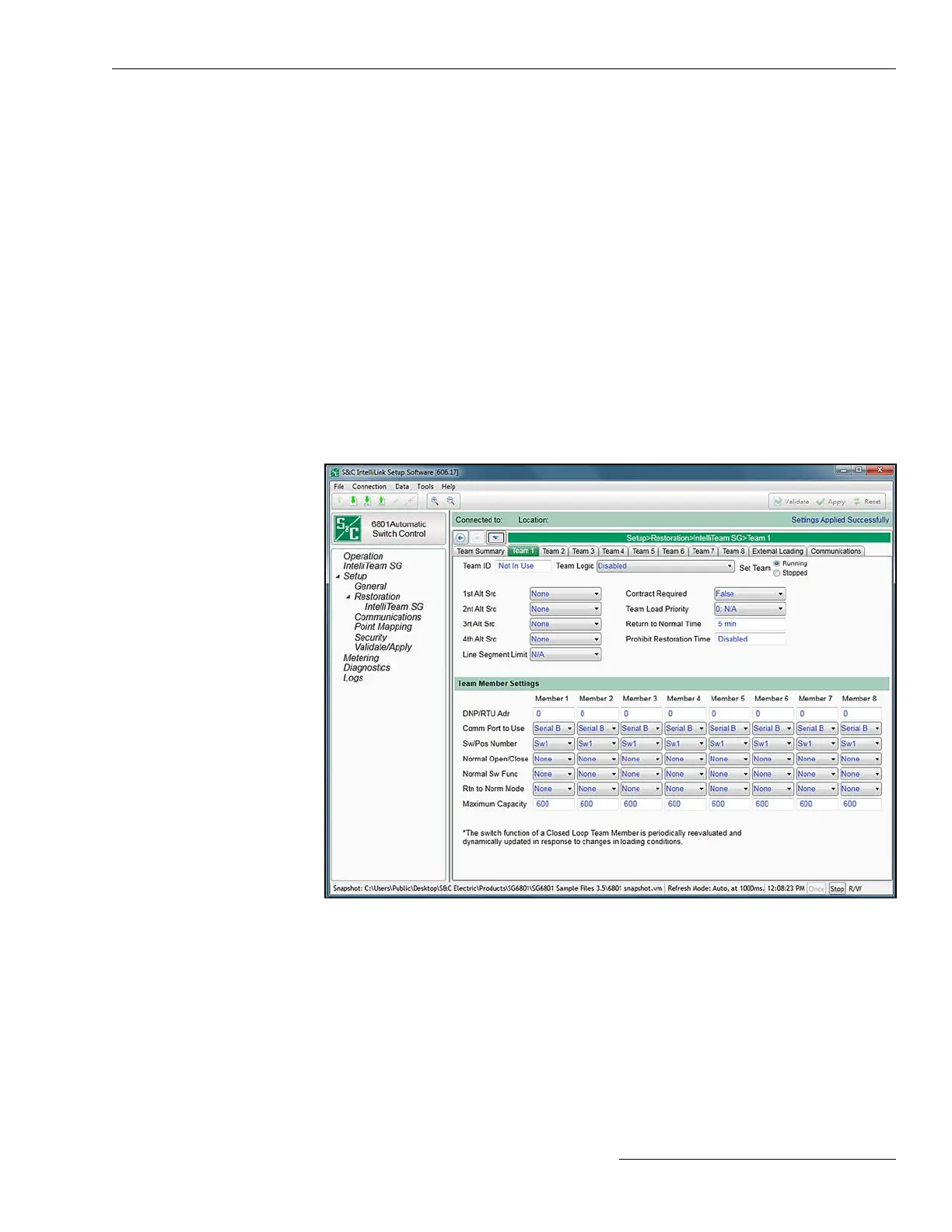This screenshot has width=952, height=1232.
Task: Click the 'Settings Applied Successfully' status text
Action: [x=840, y=520]
